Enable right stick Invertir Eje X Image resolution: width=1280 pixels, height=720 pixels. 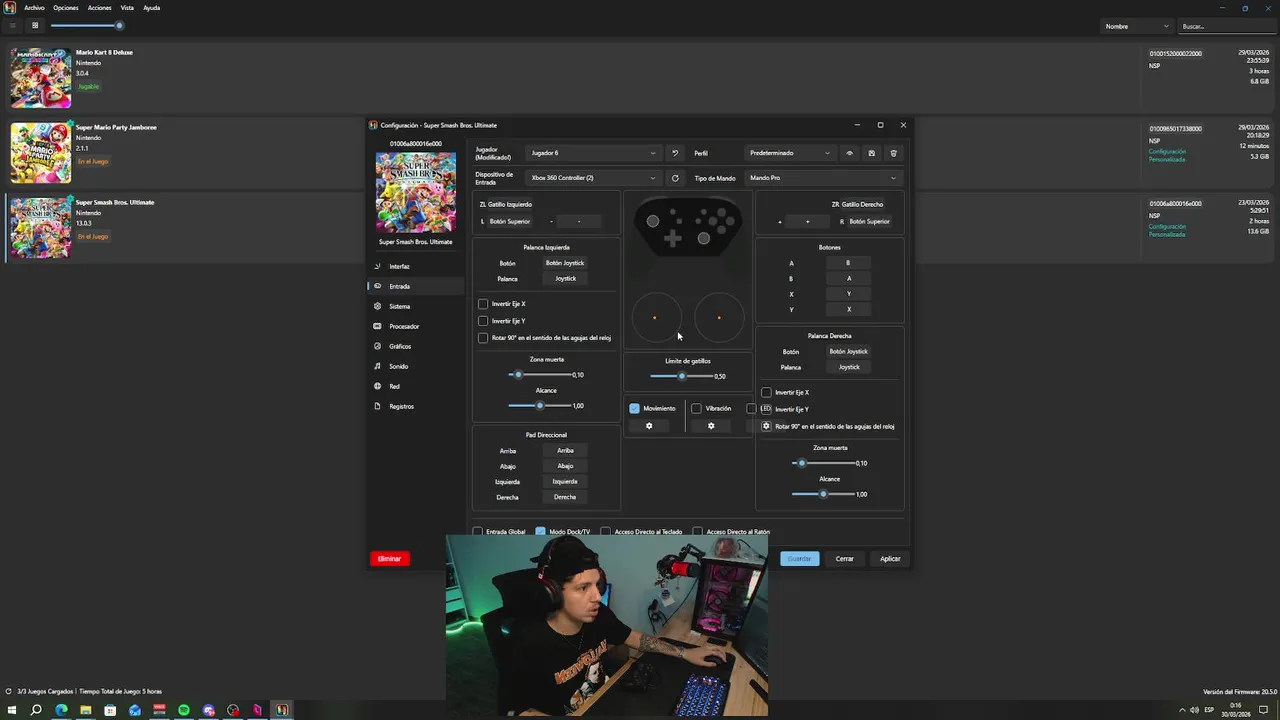coord(766,392)
